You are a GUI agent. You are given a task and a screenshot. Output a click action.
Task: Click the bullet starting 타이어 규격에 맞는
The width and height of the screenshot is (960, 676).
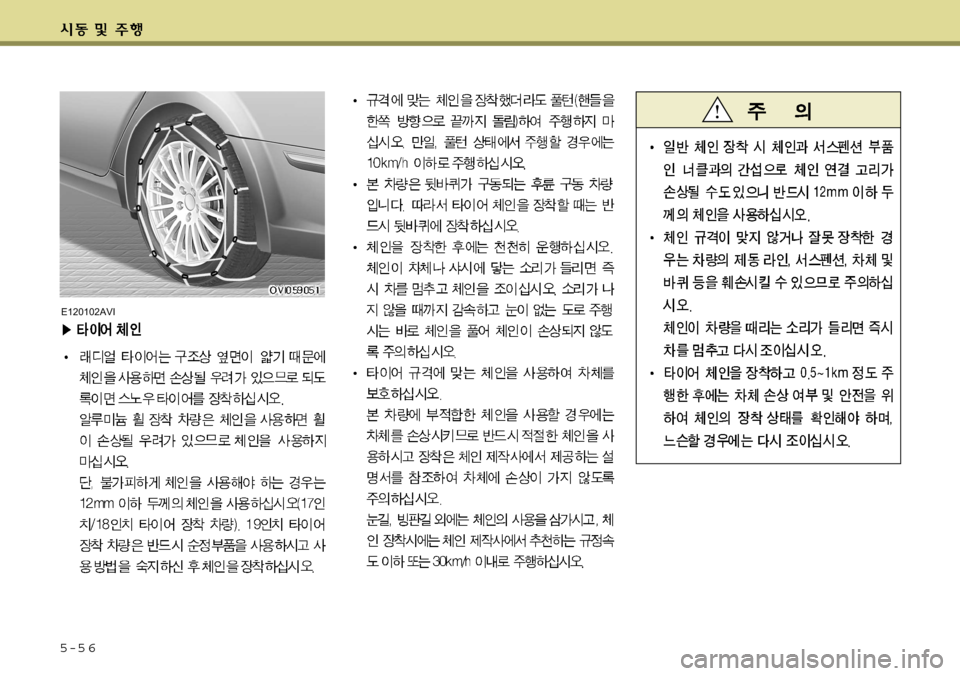(x=484, y=467)
